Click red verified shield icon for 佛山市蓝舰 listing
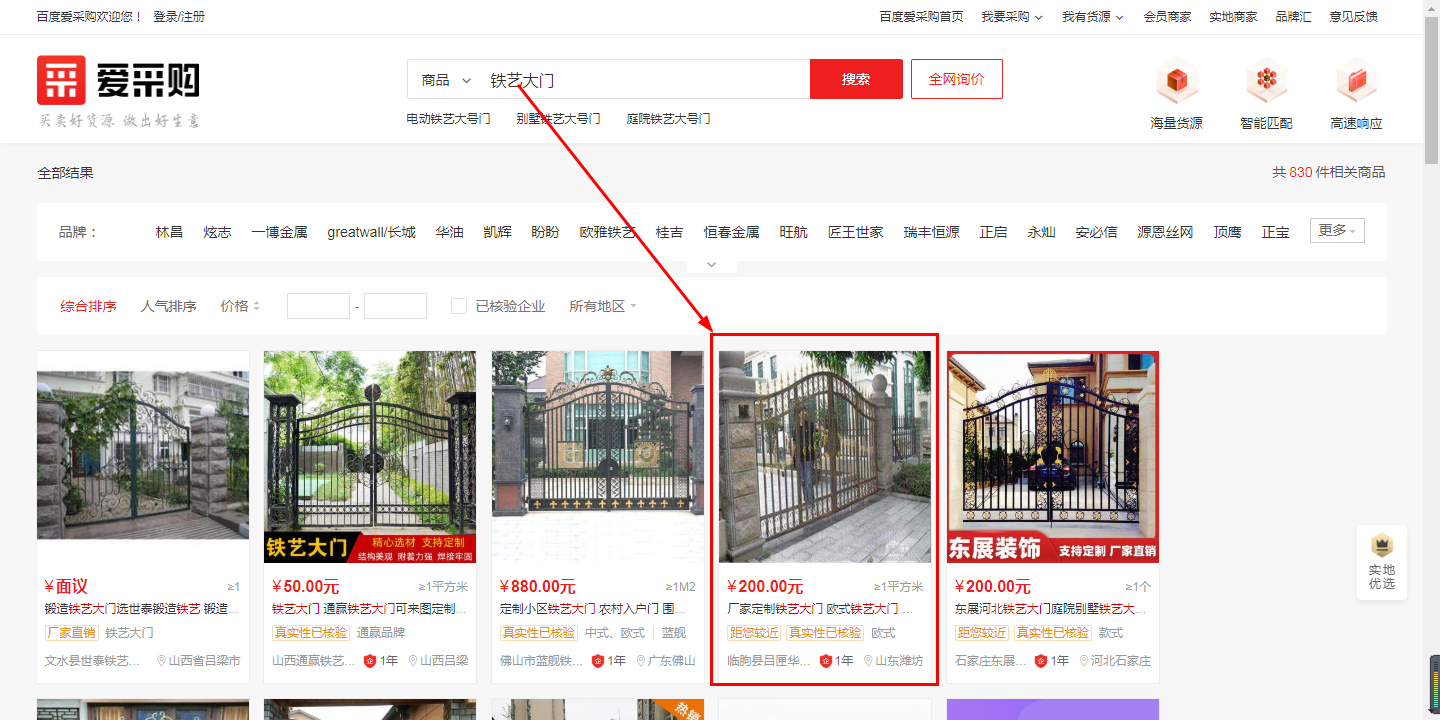 598,661
